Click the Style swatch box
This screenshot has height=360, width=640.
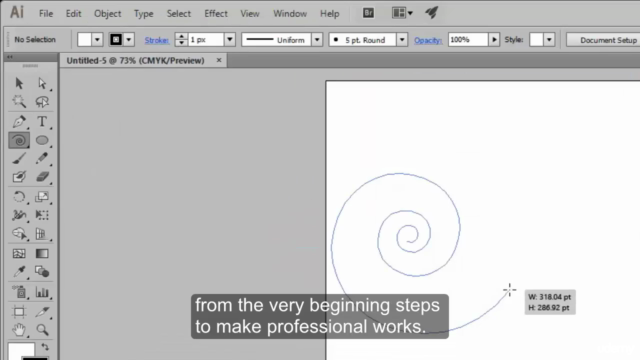click(536, 40)
